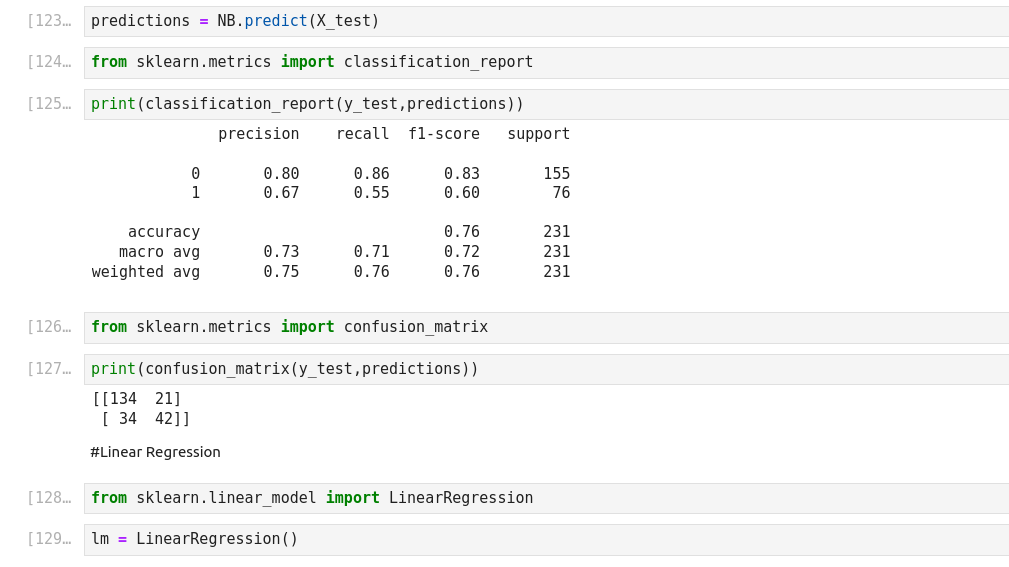Click the print confusion_matrix code cell
Image resolution: width=1009 pixels, height=567 pixels.
tap(545, 369)
